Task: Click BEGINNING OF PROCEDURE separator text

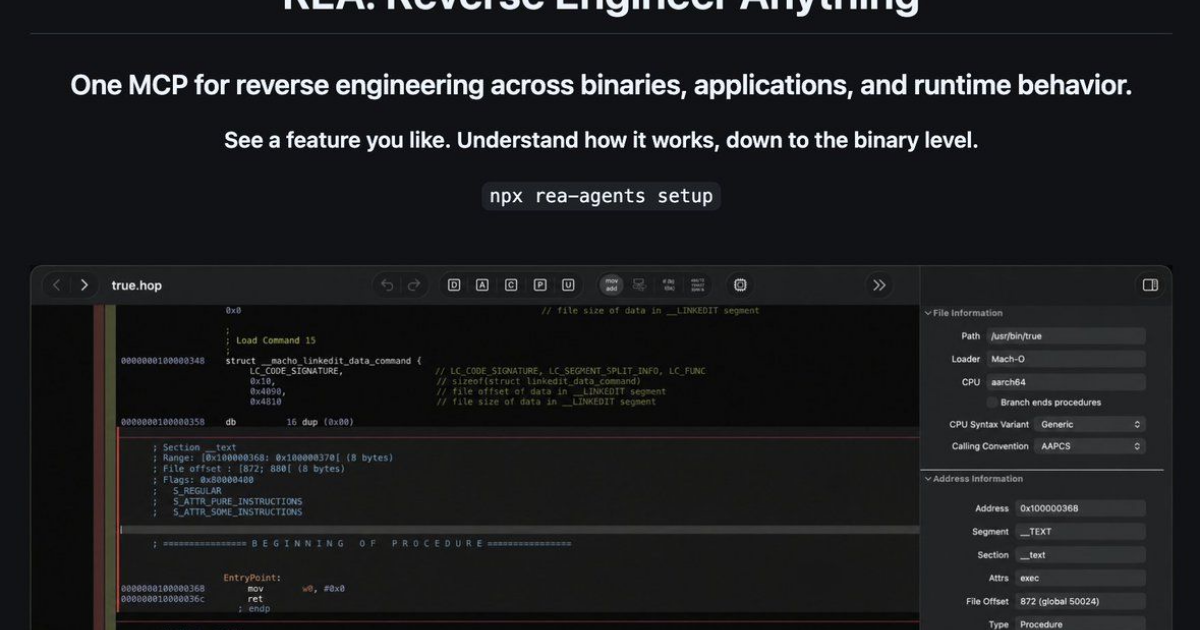Action: [x=362, y=543]
